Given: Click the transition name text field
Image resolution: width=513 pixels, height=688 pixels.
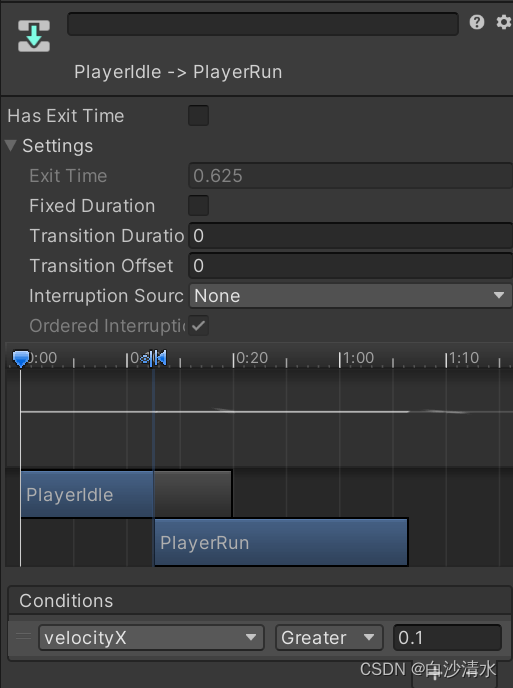Looking at the screenshot, I should click(x=263, y=24).
